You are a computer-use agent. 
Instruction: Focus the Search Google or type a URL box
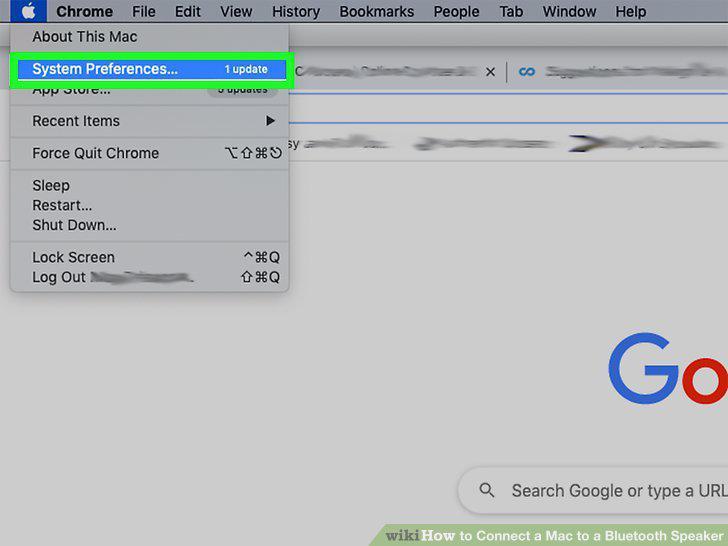pyautogui.click(x=593, y=490)
